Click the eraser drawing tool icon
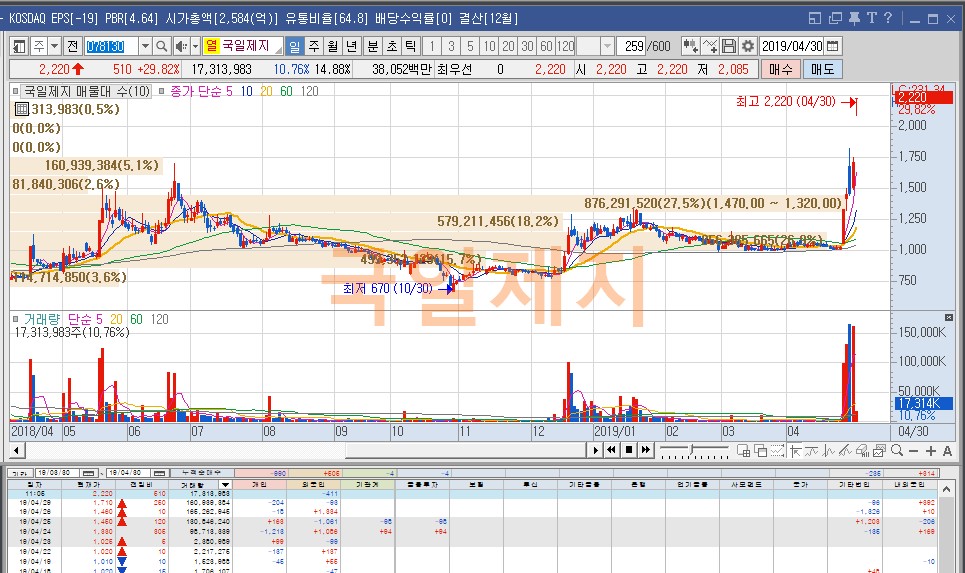The image size is (965, 573). 862,451
